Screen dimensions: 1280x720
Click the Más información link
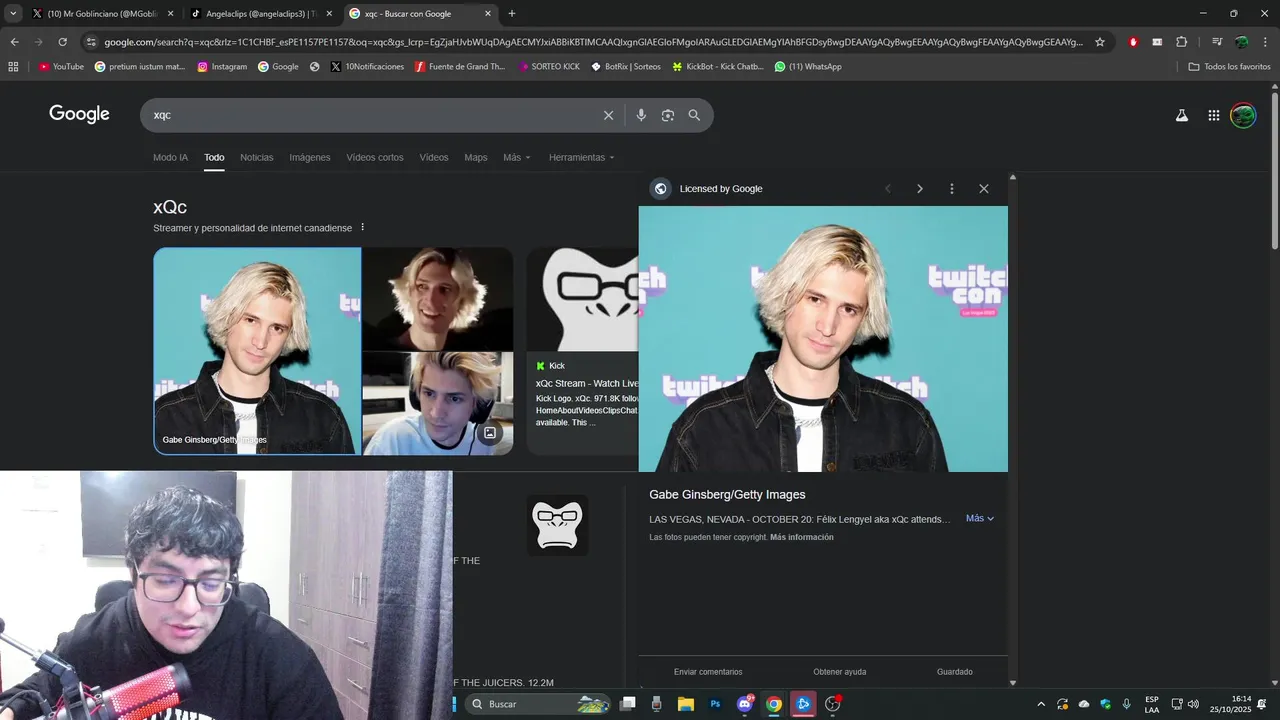[x=802, y=538]
